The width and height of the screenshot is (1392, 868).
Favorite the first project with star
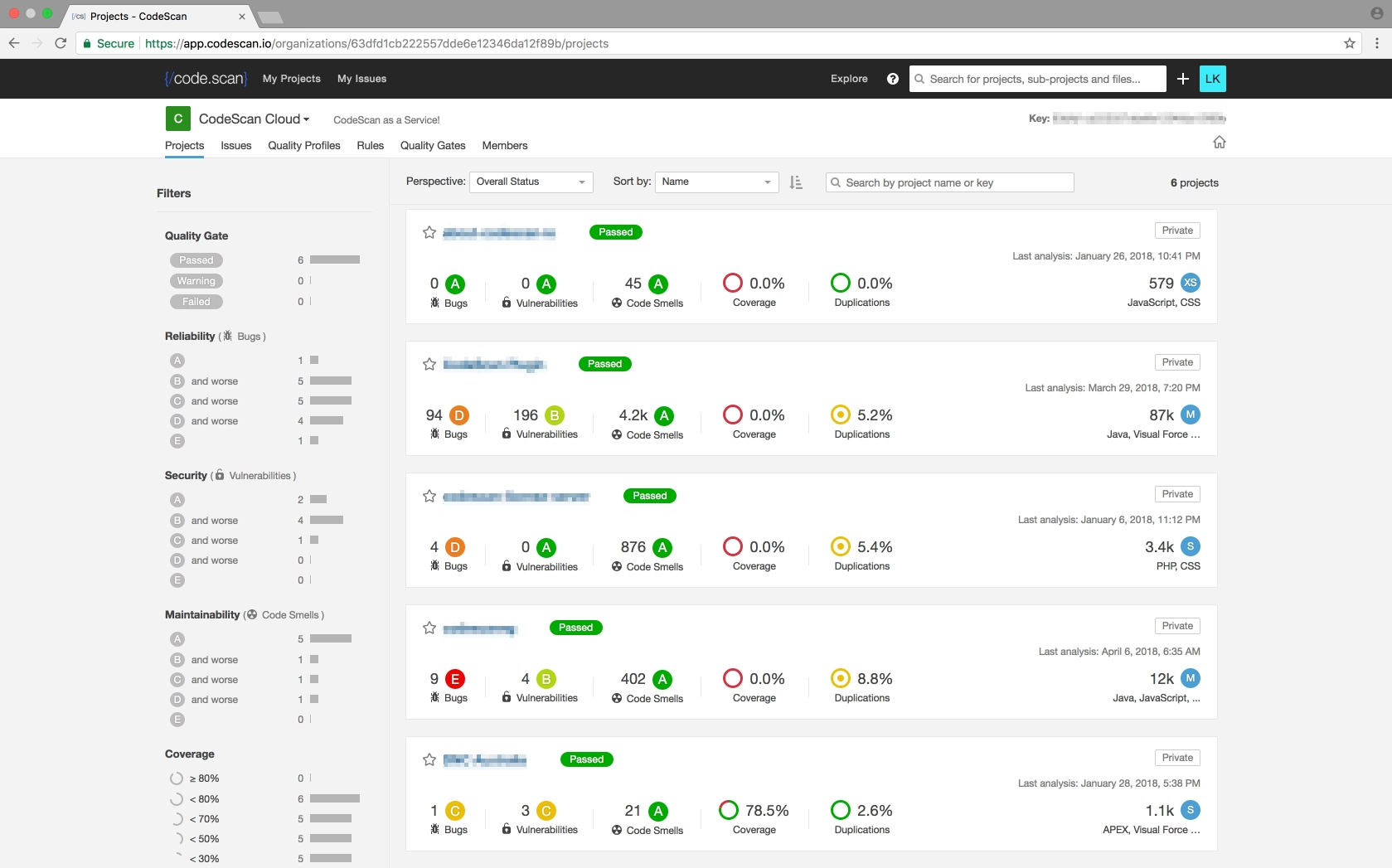tap(429, 232)
